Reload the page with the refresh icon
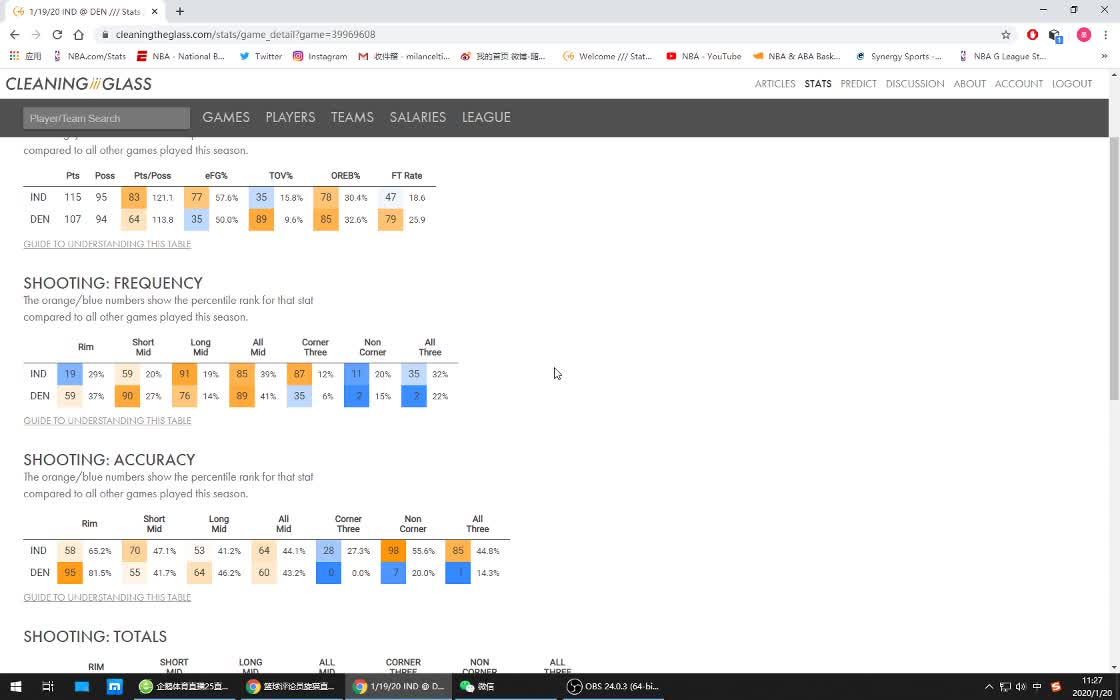1120x700 pixels. point(57,34)
